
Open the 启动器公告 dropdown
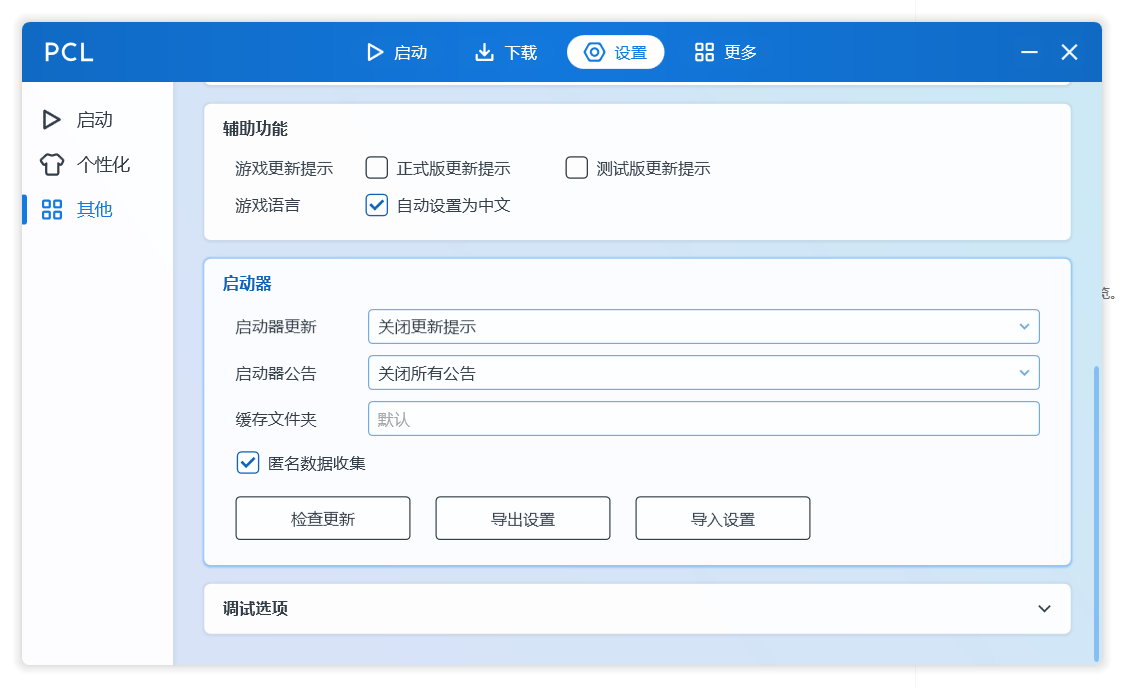point(703,373)
